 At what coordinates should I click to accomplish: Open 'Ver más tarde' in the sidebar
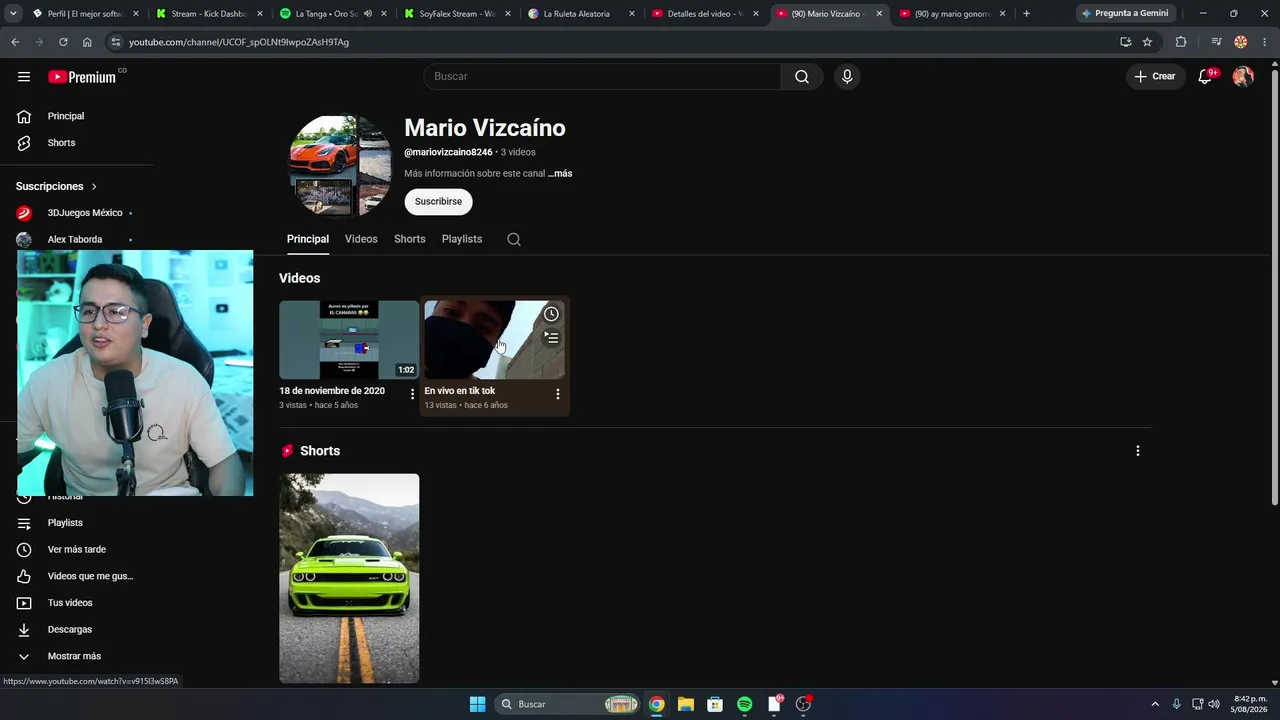pyautogui.click(x=76, y=550)
